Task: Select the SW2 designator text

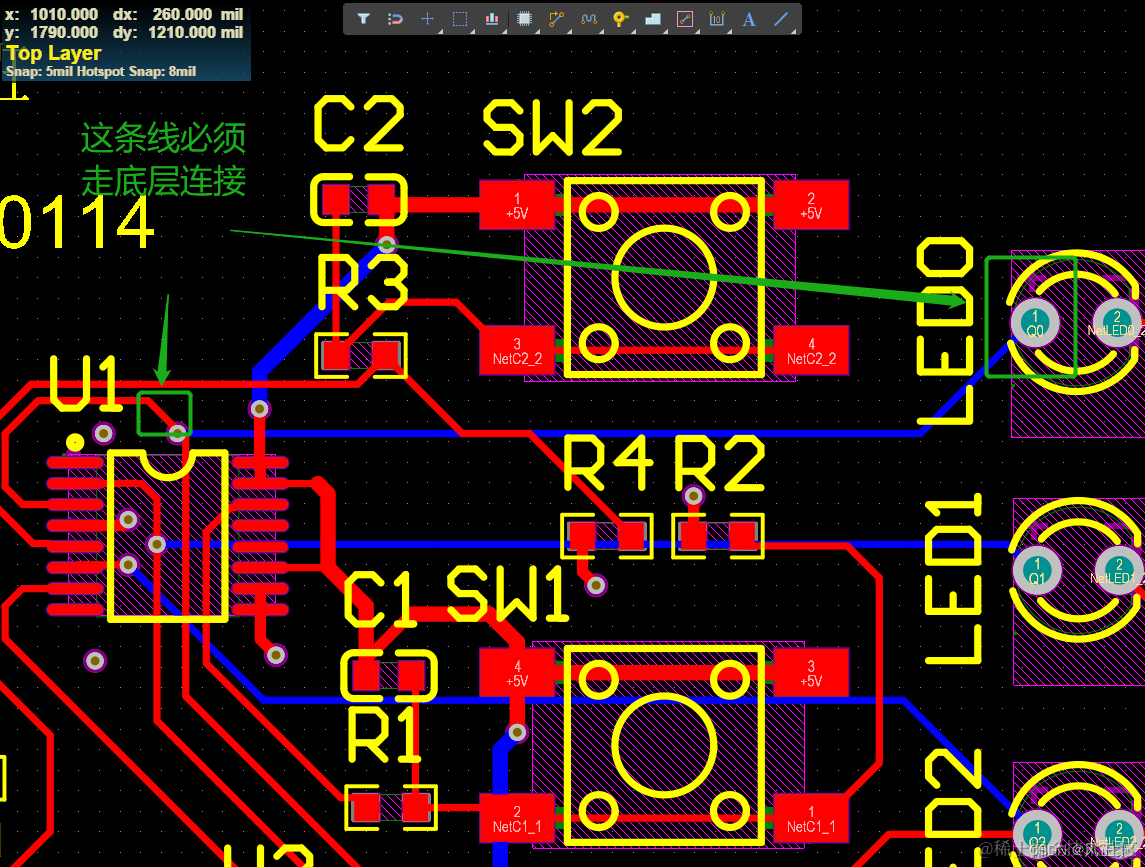Action: [x=553, y=129]
